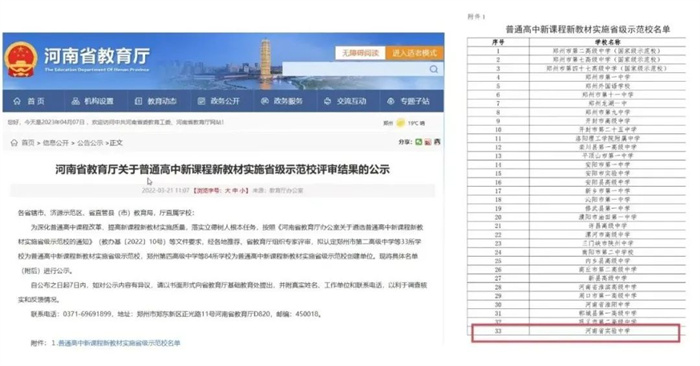Click the 序号 column header

[498, 42]
